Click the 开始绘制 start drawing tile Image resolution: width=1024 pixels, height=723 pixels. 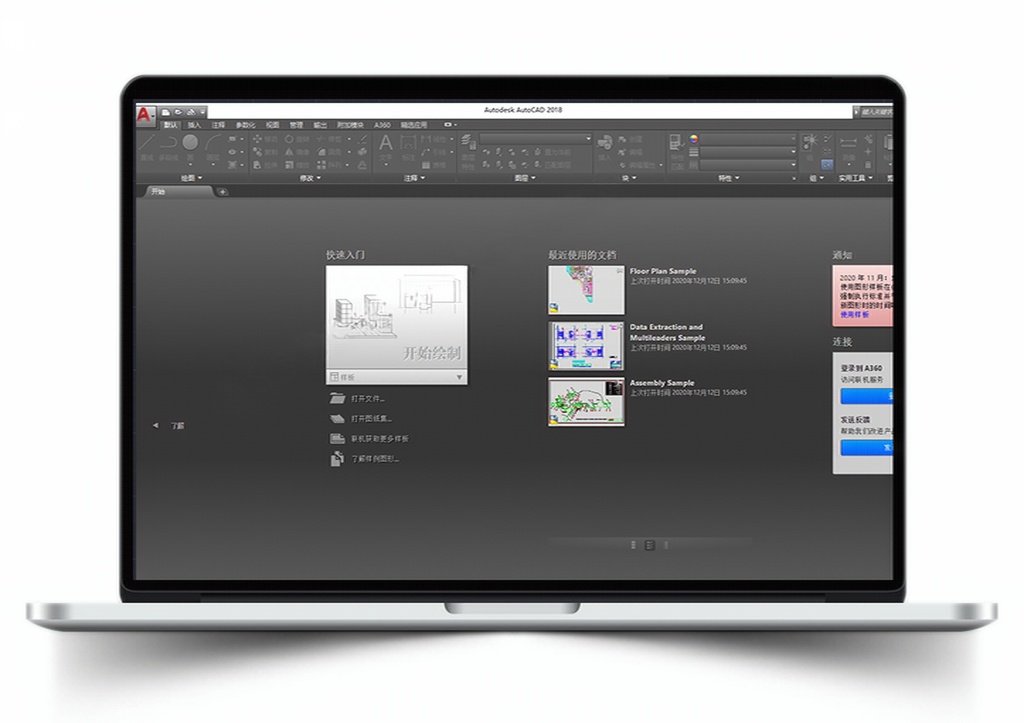[x=396, y=317]
